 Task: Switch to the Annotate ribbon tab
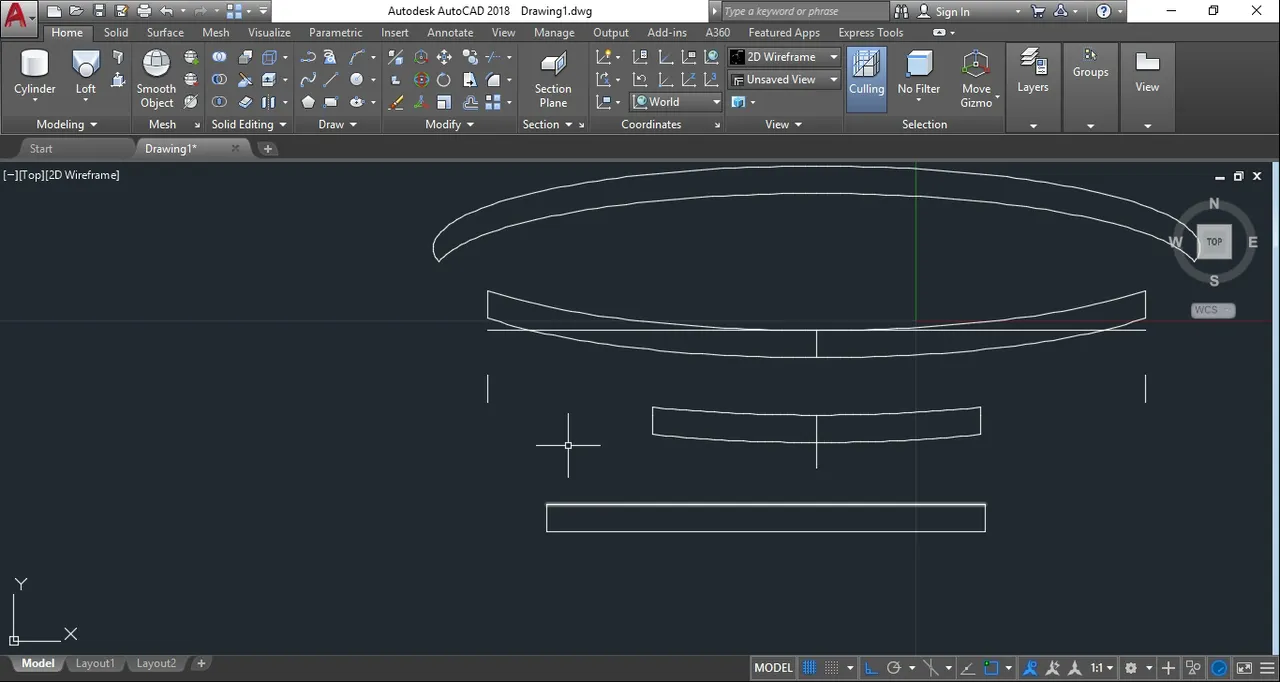coord(450,33)
